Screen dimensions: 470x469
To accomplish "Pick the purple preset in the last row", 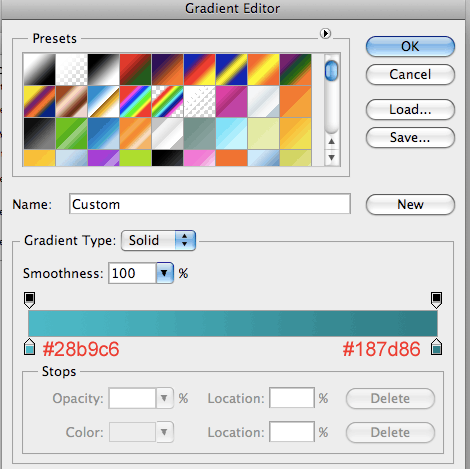I will 103,158.
